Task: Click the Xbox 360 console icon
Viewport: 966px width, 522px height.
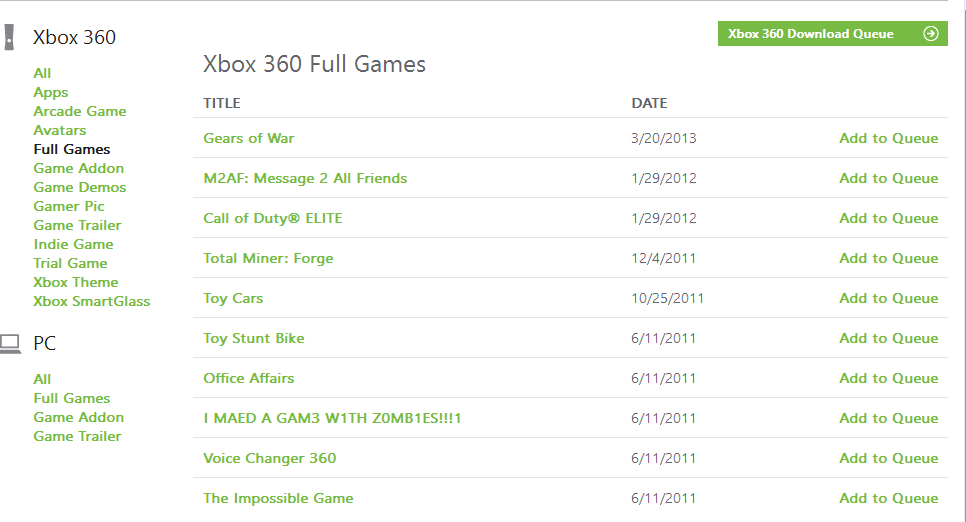Action: tap(9, 38)
